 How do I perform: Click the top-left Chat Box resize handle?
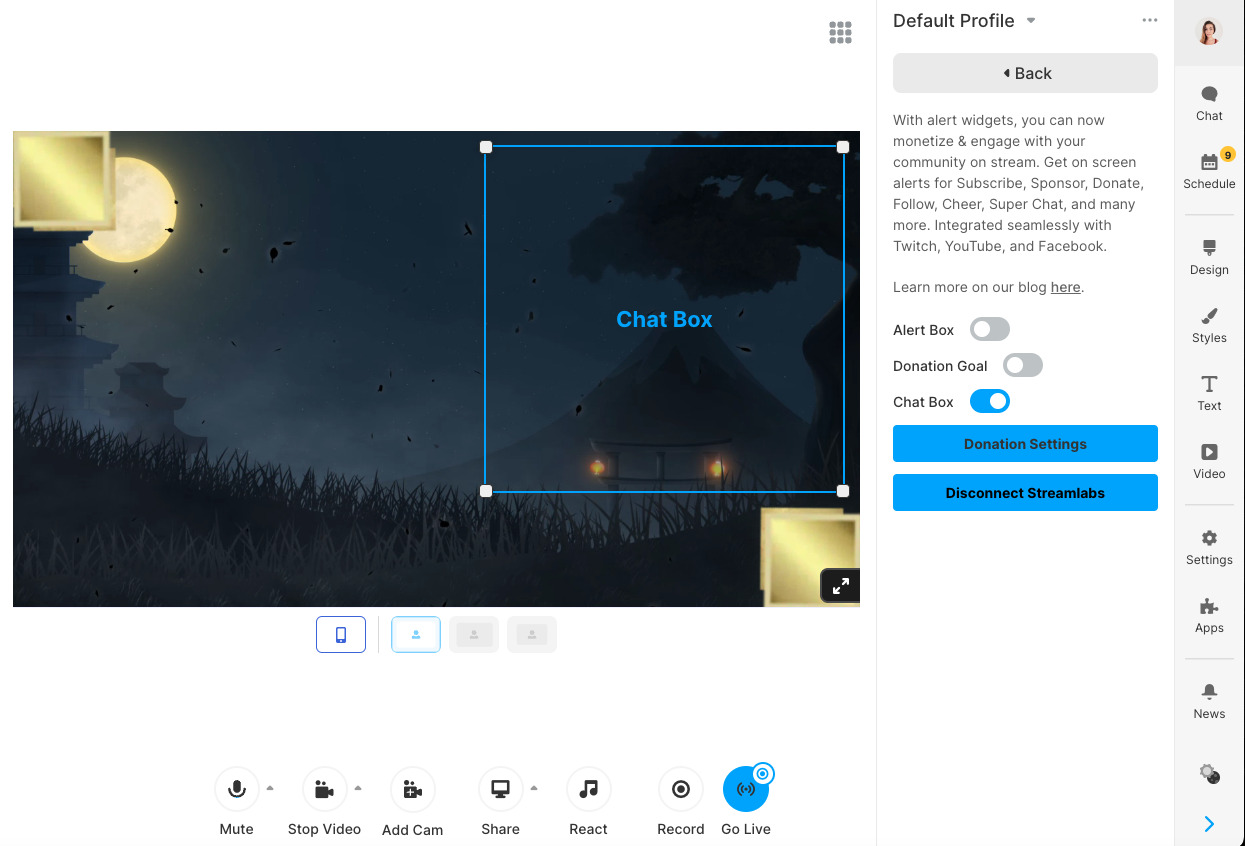(486, 147)
